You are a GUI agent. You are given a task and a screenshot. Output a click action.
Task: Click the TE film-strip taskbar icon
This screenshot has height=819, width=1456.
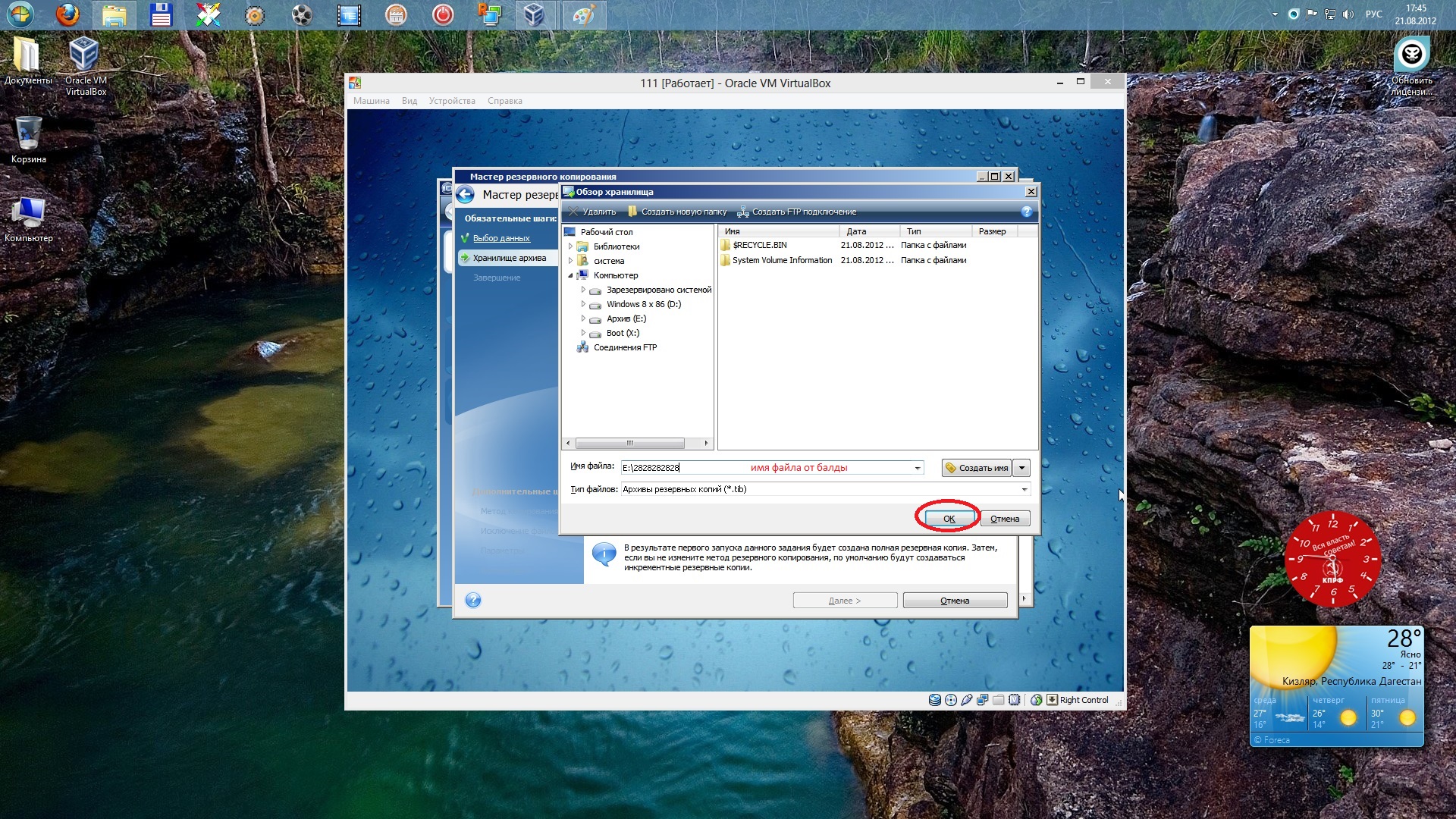[x=349, y=14]
